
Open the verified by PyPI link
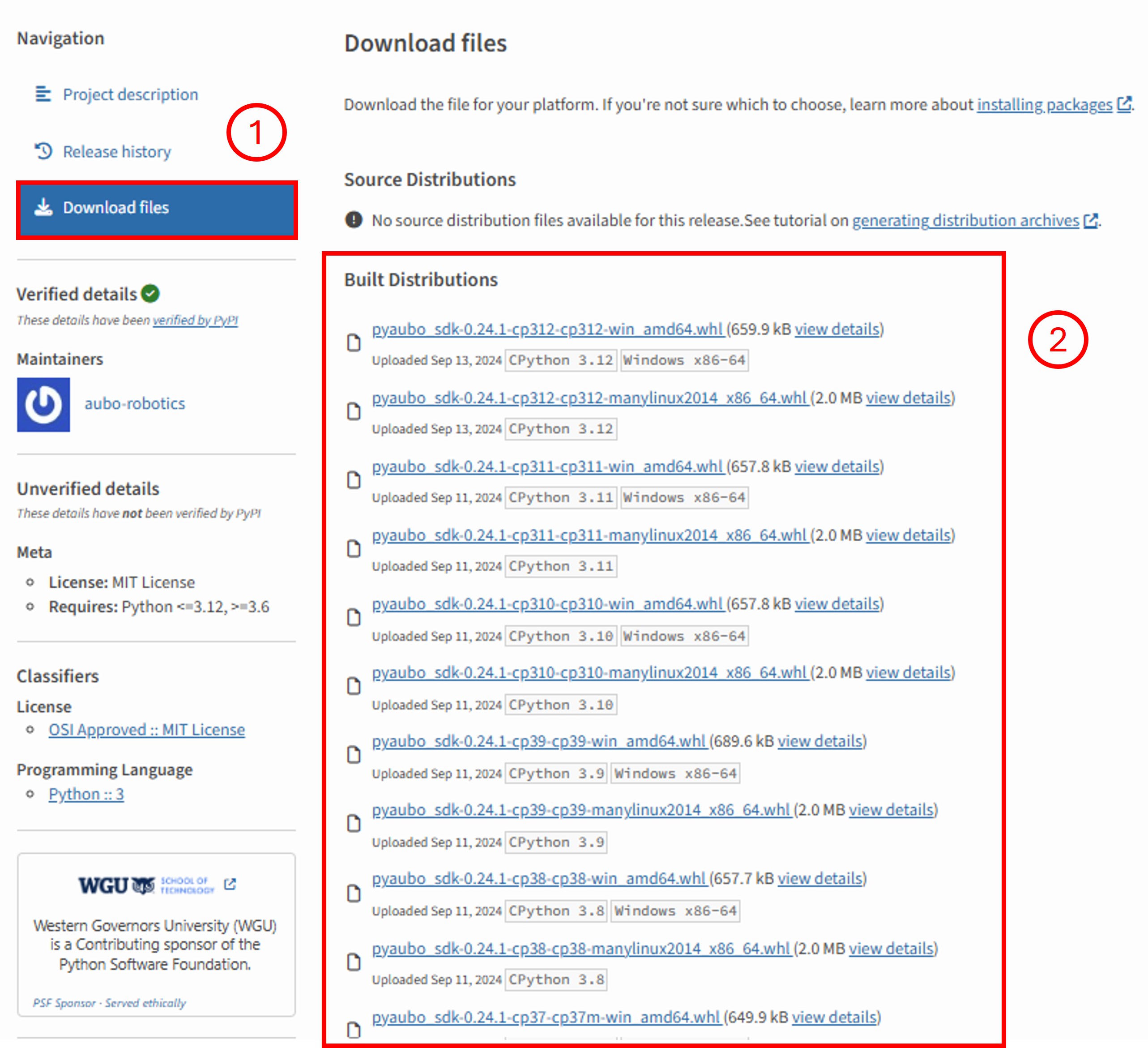195,320
